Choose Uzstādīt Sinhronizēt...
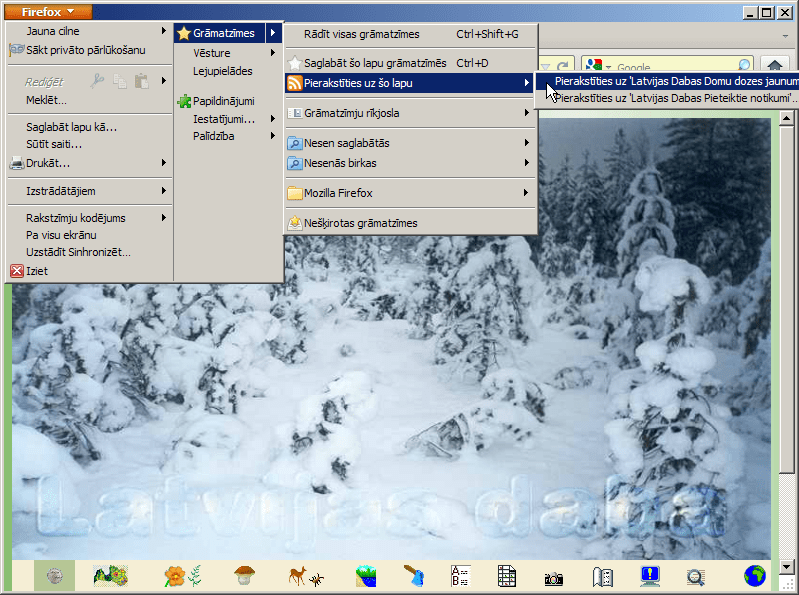The width and height of the screenshot is (799, 595). click(x=78, y=252)
